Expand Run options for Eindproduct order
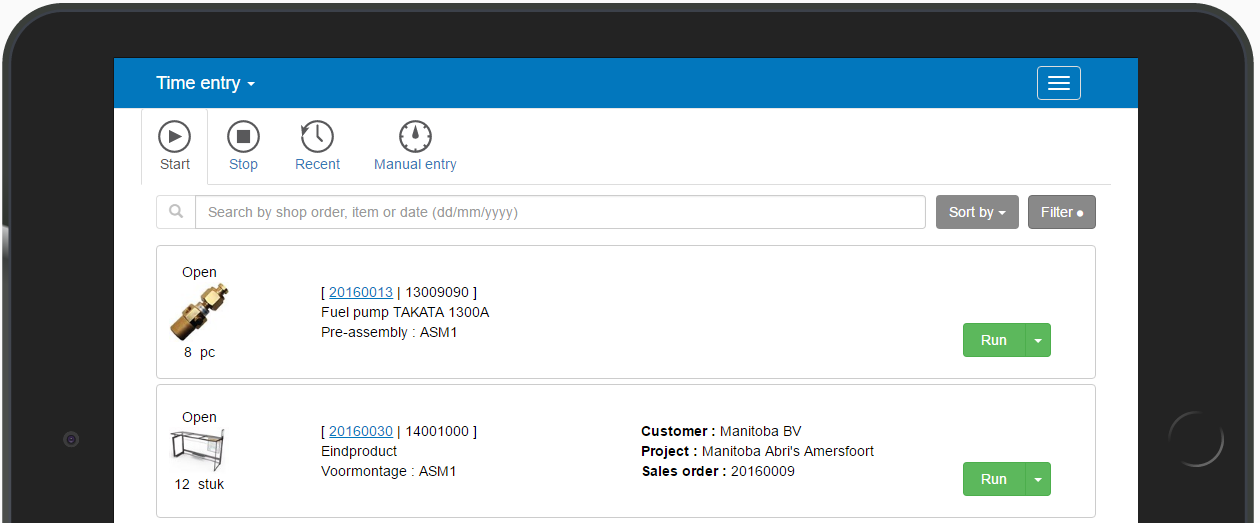The height and width of the screenshot is (523, 1260). click(x=1038, y=479)
